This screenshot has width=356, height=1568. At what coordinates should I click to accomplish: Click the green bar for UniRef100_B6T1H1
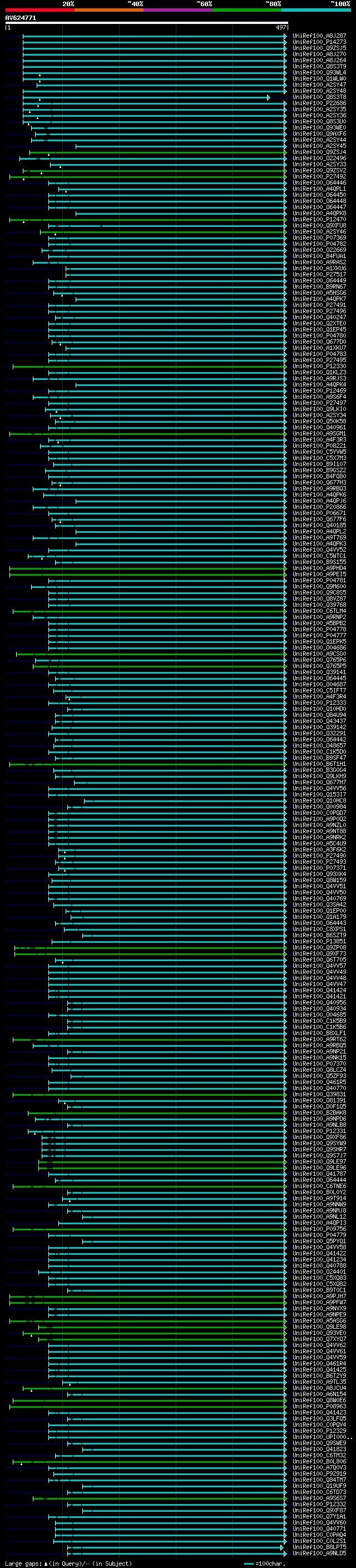coord(146,764)
